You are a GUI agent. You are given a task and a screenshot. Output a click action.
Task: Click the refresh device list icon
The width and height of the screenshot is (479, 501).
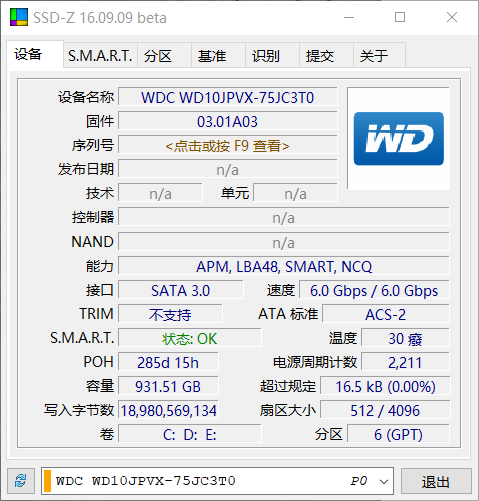21,481
